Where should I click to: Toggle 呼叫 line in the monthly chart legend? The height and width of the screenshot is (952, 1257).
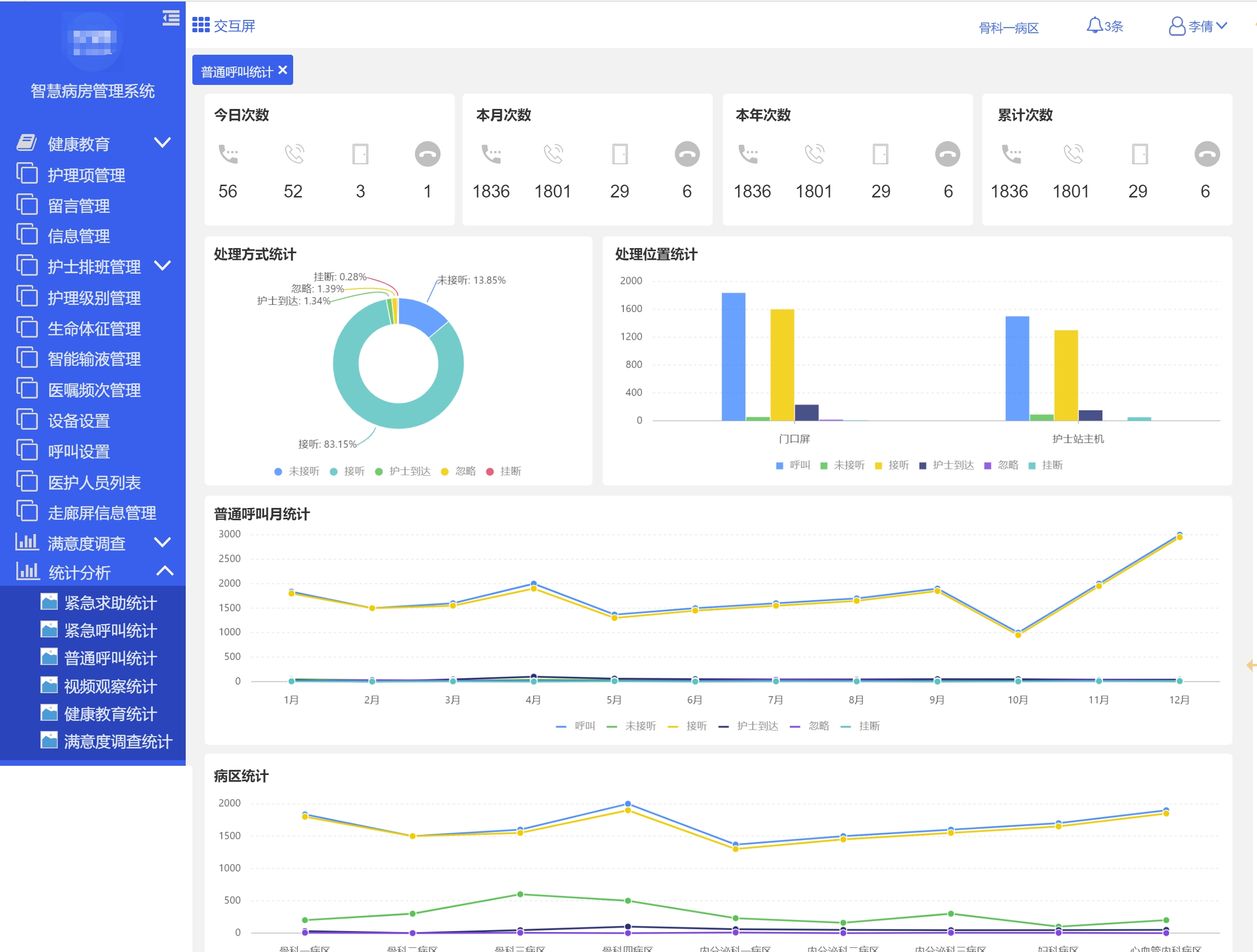coord(576,726)
